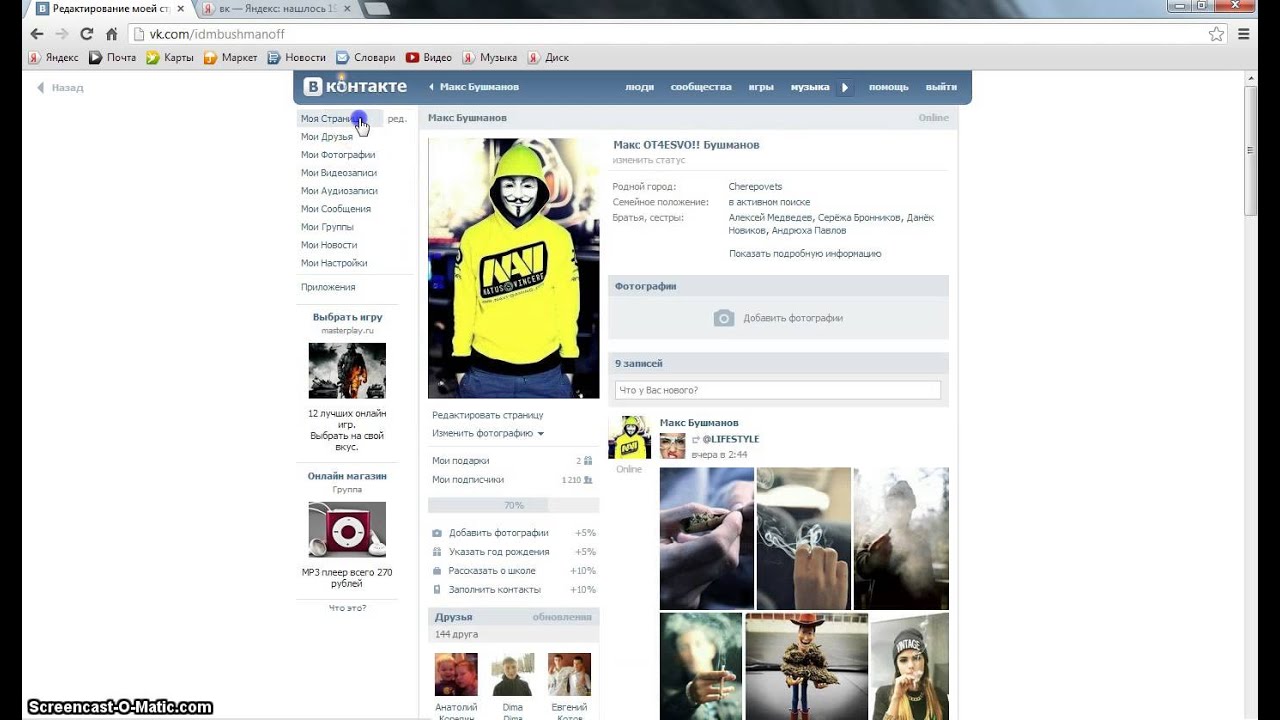
Task: Click the gifts icon beside Мои подарки
Action: pos(587,461)
